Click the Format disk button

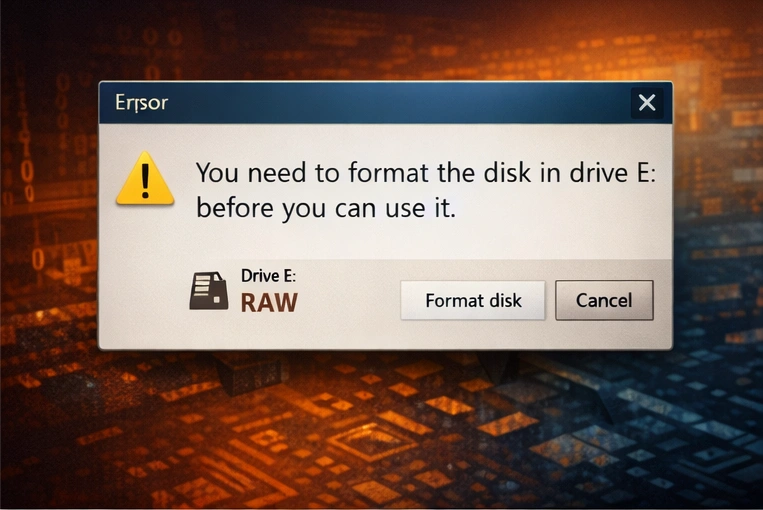tap(472, 300)
